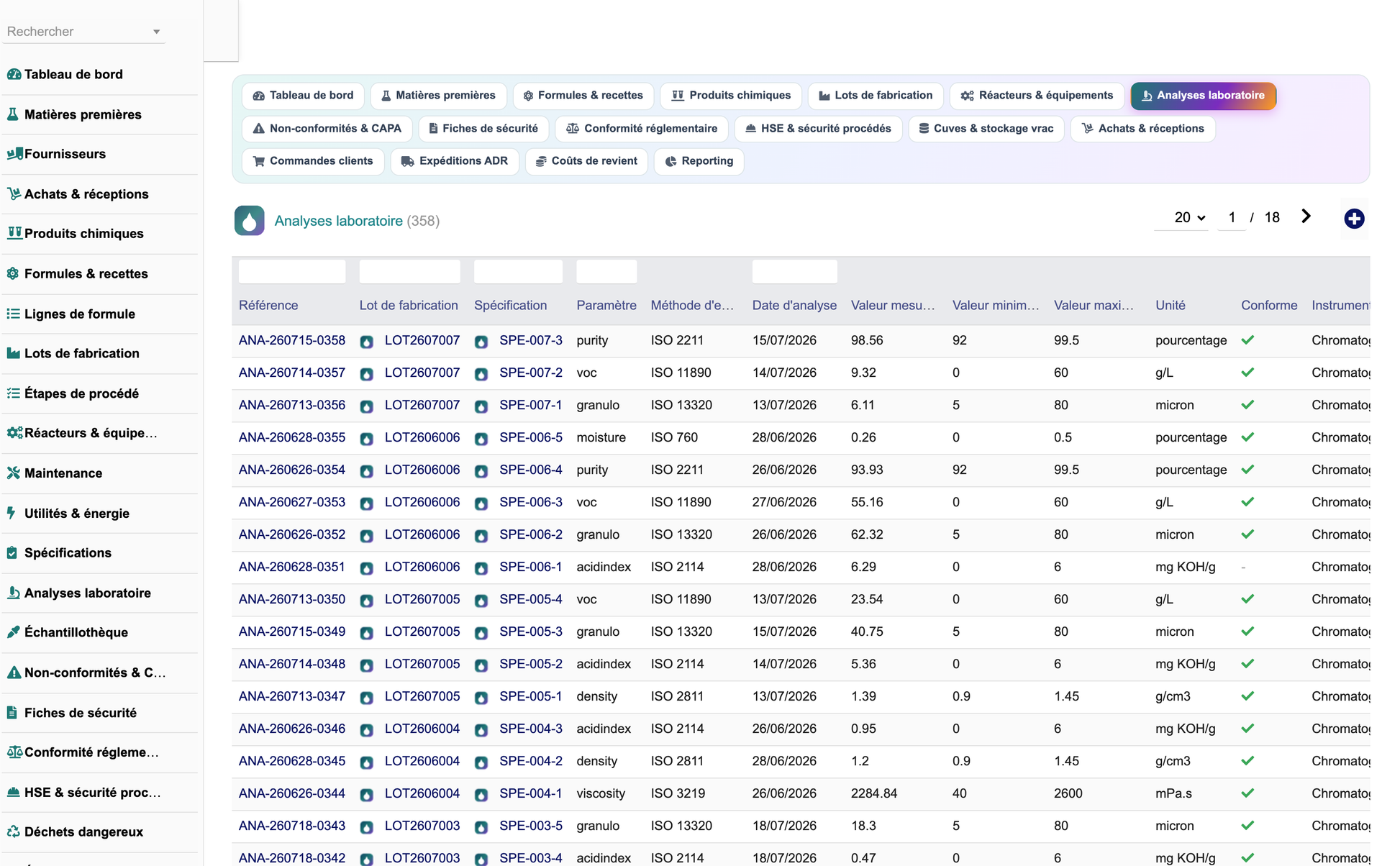Click the ISO 760 method cell
1400x866 pixels.
point(675,437)
